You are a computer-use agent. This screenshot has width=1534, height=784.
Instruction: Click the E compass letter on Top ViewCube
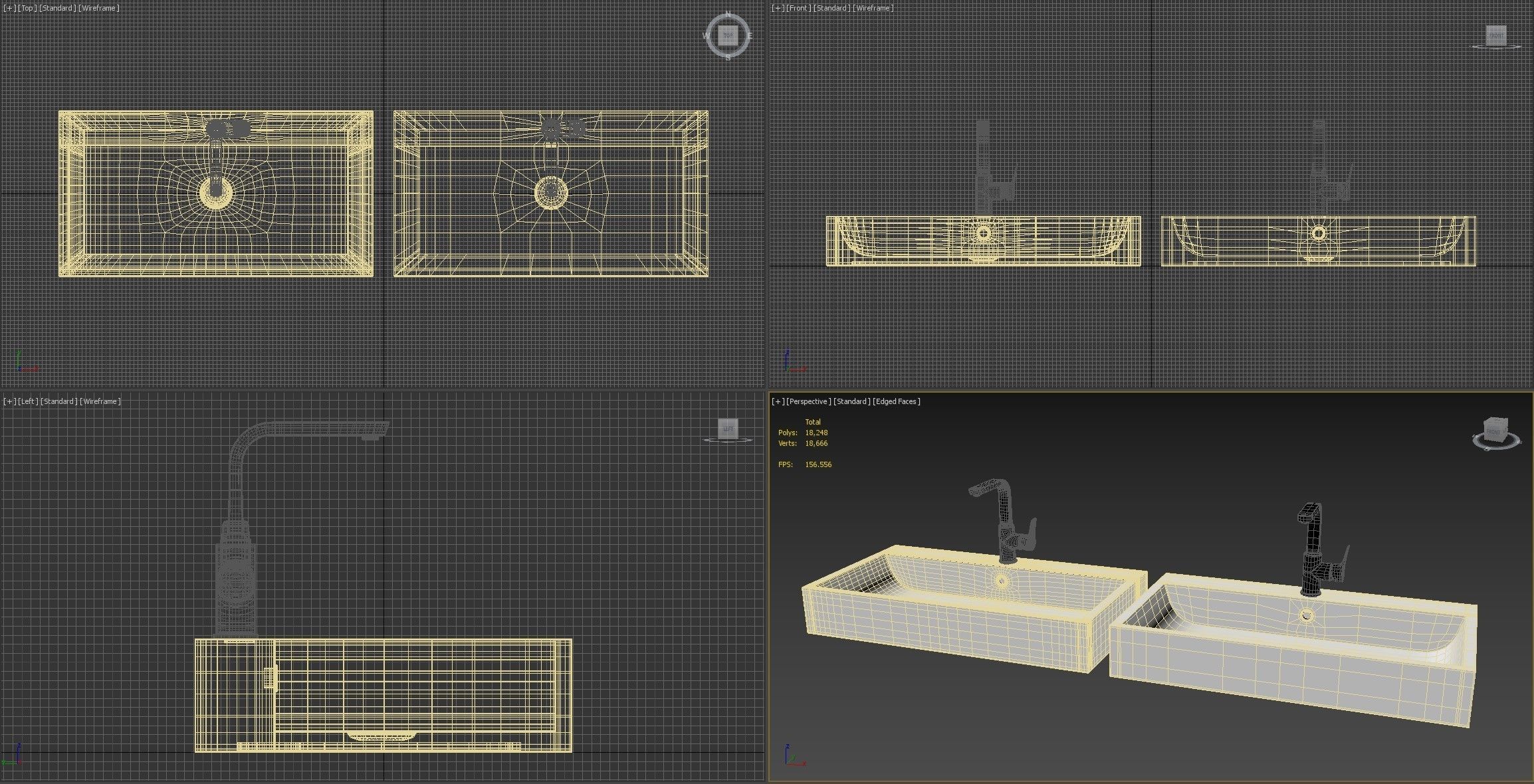(x=750, y=36)
